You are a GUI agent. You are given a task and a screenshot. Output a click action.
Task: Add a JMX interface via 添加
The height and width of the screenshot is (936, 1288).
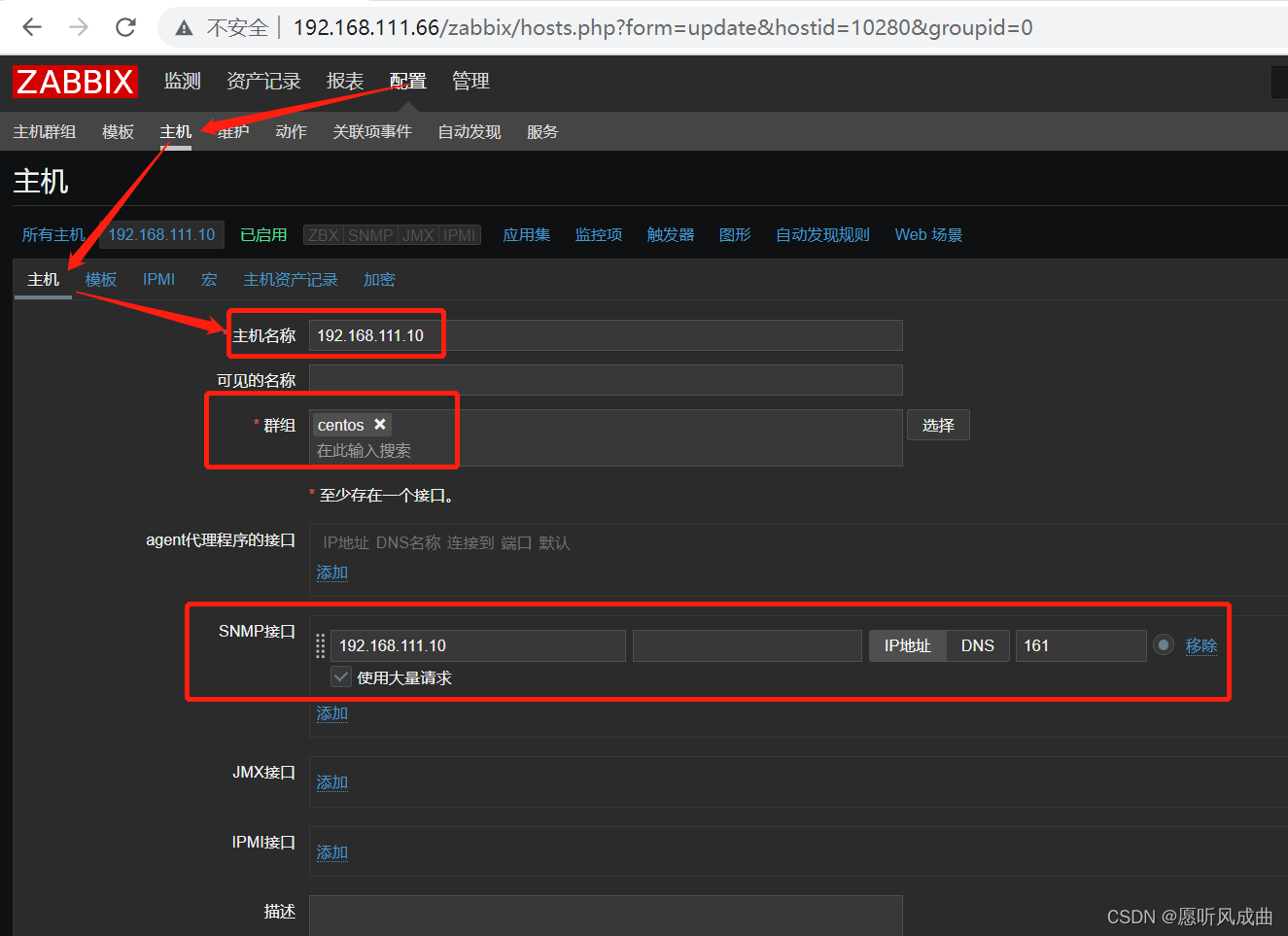[331, 782]
